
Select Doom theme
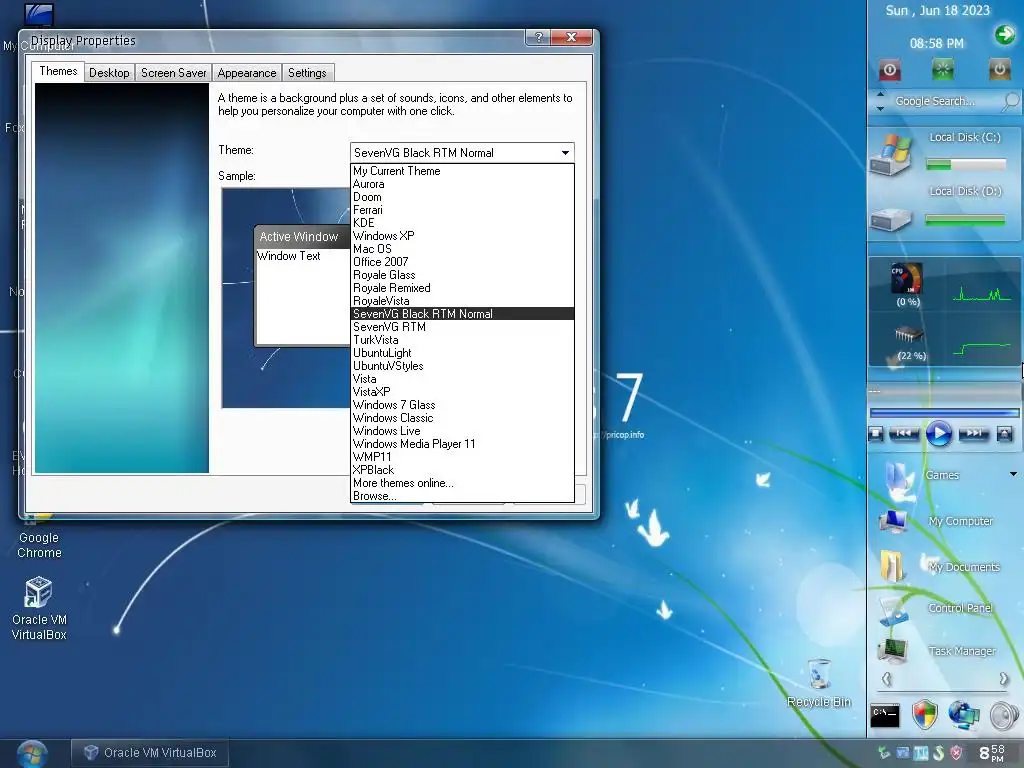click(463, 197)
